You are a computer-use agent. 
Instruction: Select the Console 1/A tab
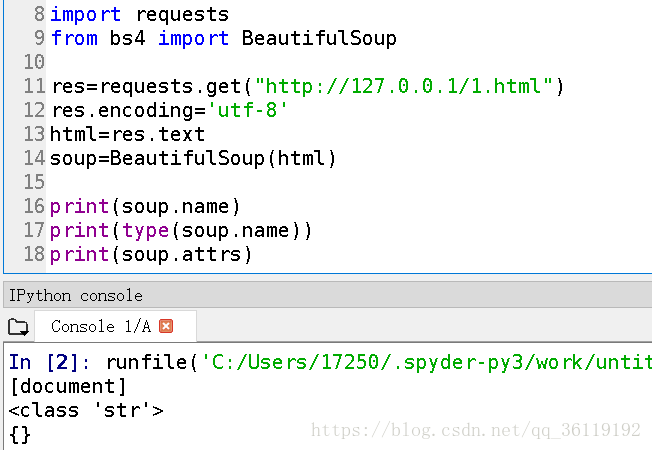pos(115,326)
